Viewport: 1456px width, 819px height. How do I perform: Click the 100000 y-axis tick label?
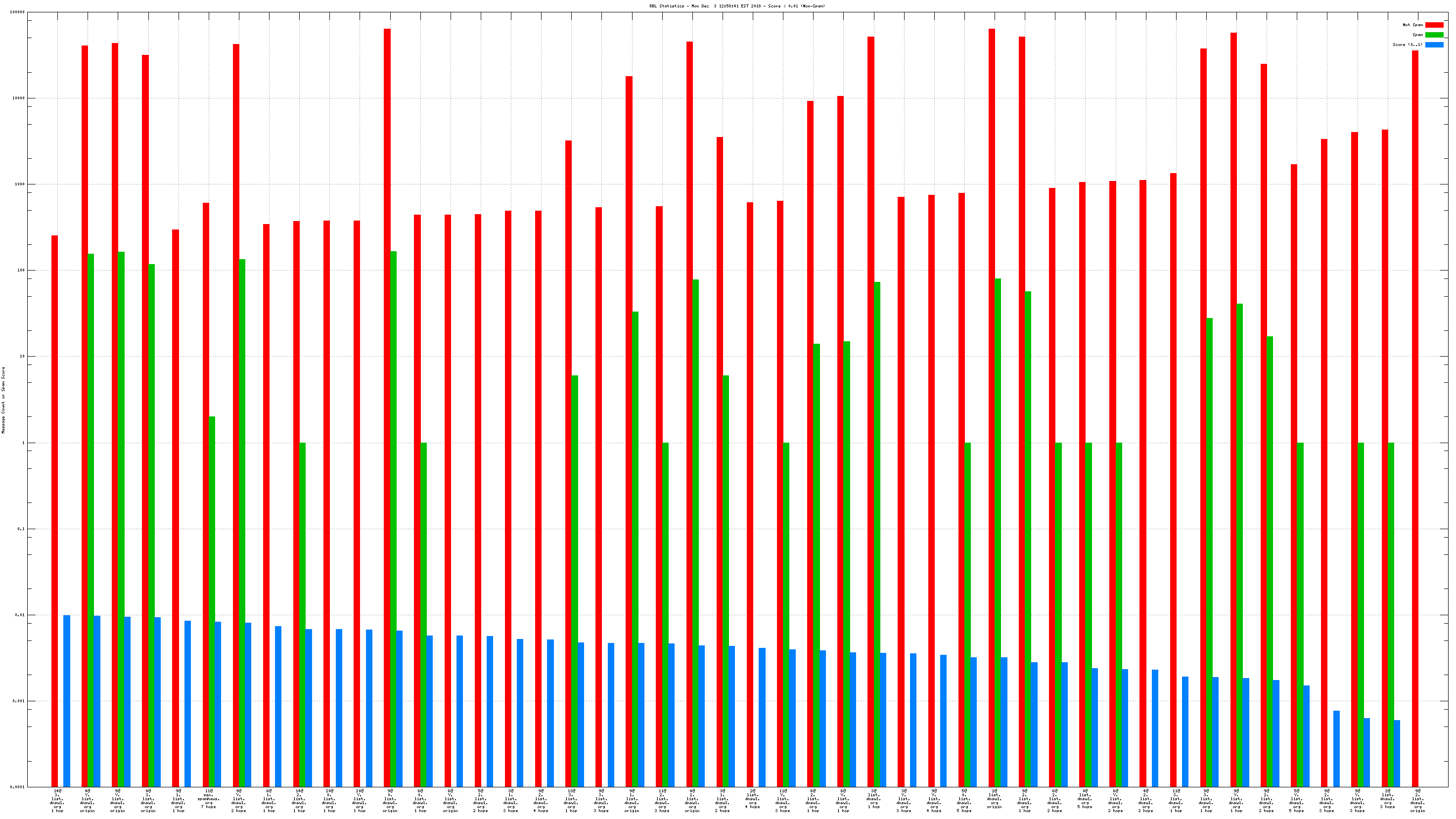coord(17,12)
